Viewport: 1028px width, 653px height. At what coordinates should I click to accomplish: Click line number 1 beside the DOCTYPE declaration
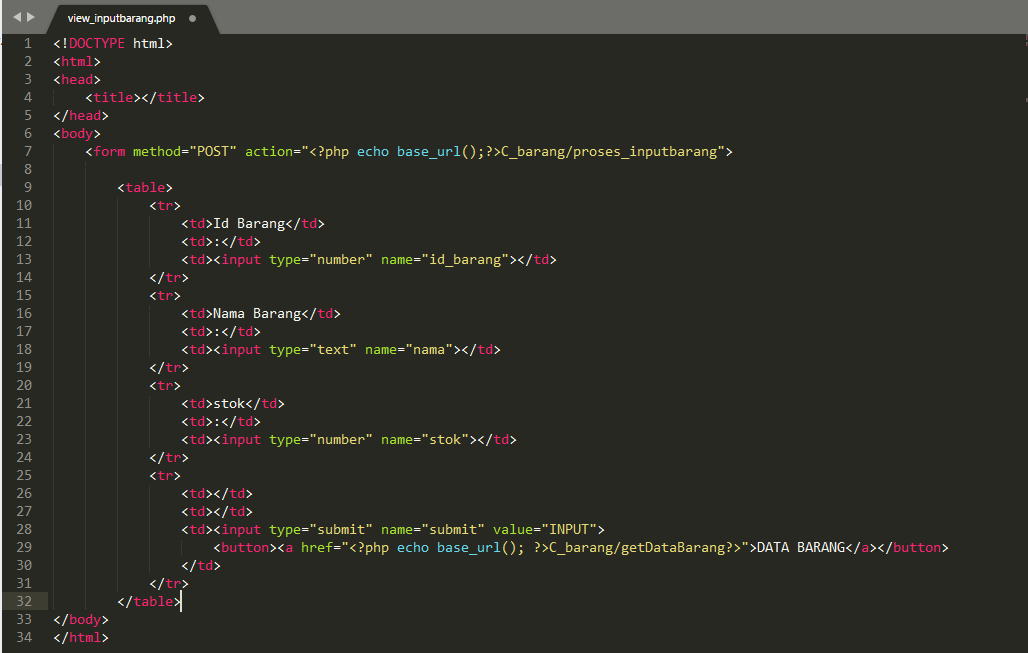tap(26, 43)
